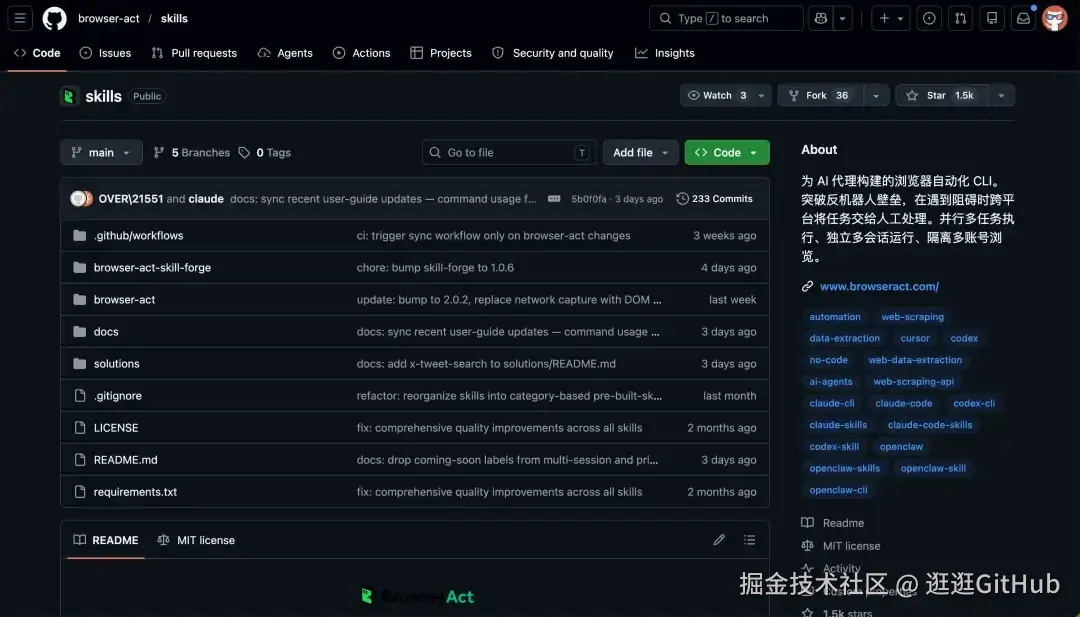The image size is (1080, 617).
Task: Click the Go to file search field
Action: click(509, 152)
